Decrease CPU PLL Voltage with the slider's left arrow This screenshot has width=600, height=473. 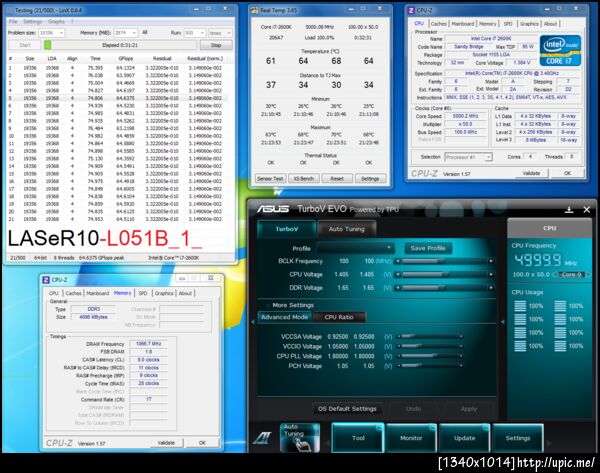(399, 356)
